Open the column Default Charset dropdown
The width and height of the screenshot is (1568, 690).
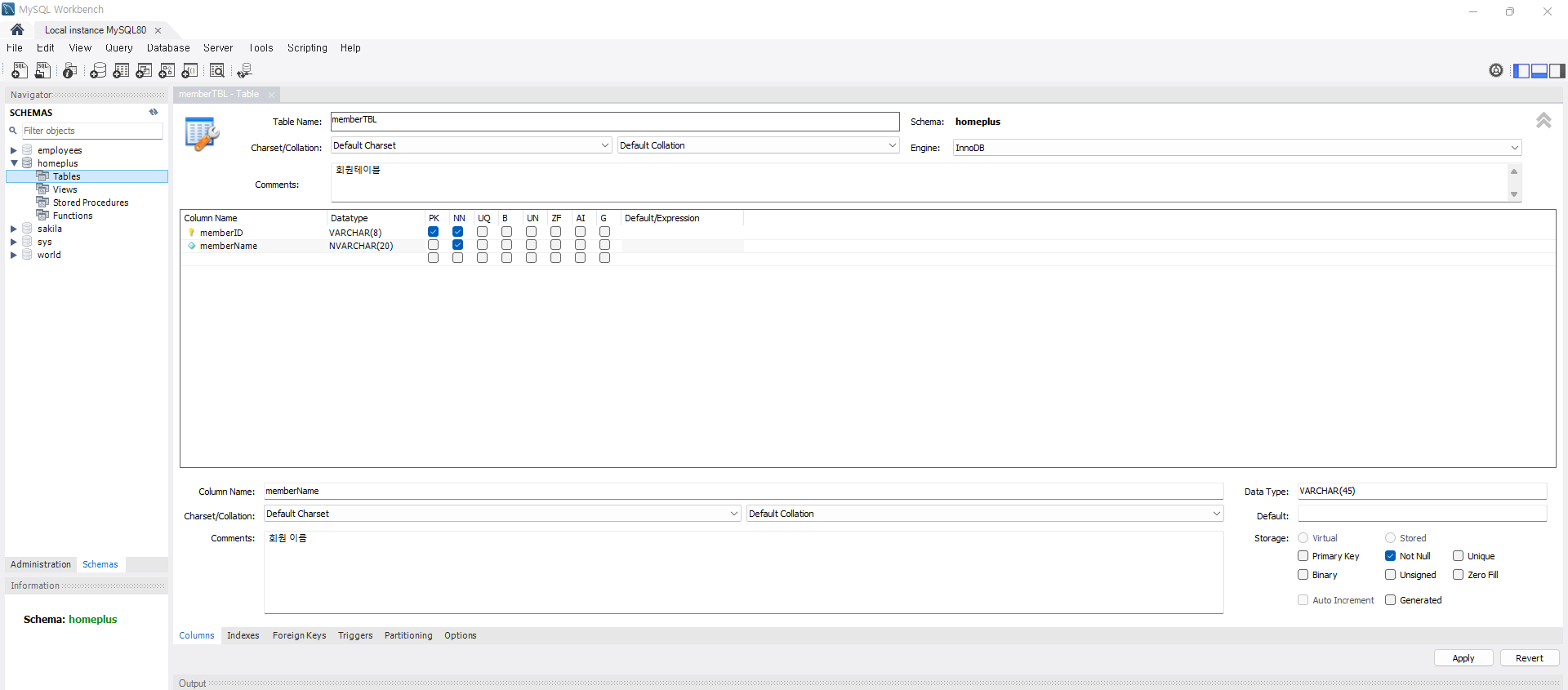coord(502,514)
